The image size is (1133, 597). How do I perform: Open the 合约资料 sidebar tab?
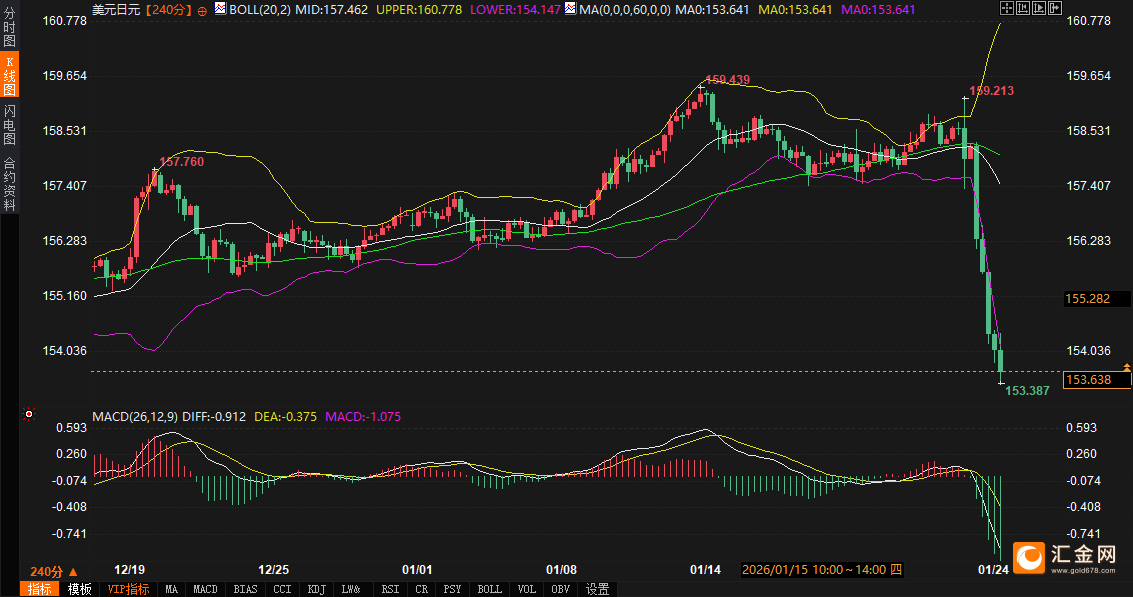9,183
